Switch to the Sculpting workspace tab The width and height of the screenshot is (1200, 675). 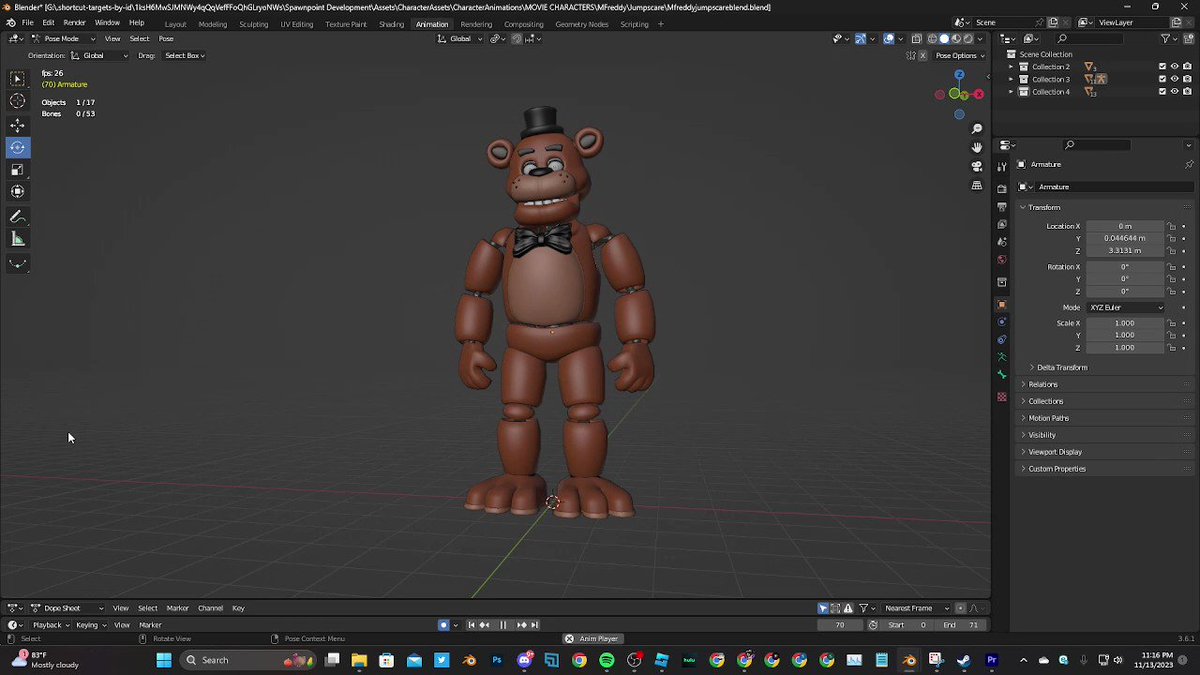click(x=253, y=24)
